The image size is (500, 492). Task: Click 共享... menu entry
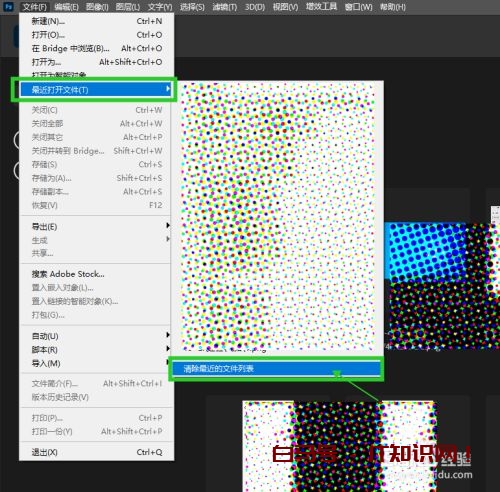click(x=97, y=253)
